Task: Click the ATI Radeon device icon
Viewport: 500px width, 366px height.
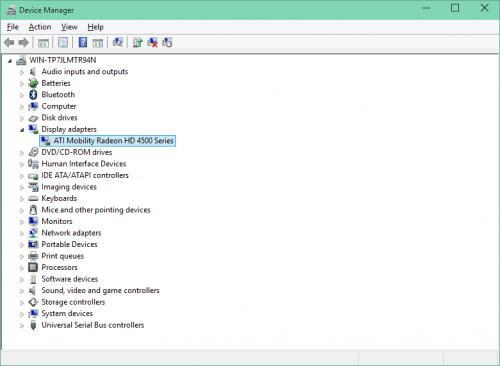Action: click(x=45, y=141)
